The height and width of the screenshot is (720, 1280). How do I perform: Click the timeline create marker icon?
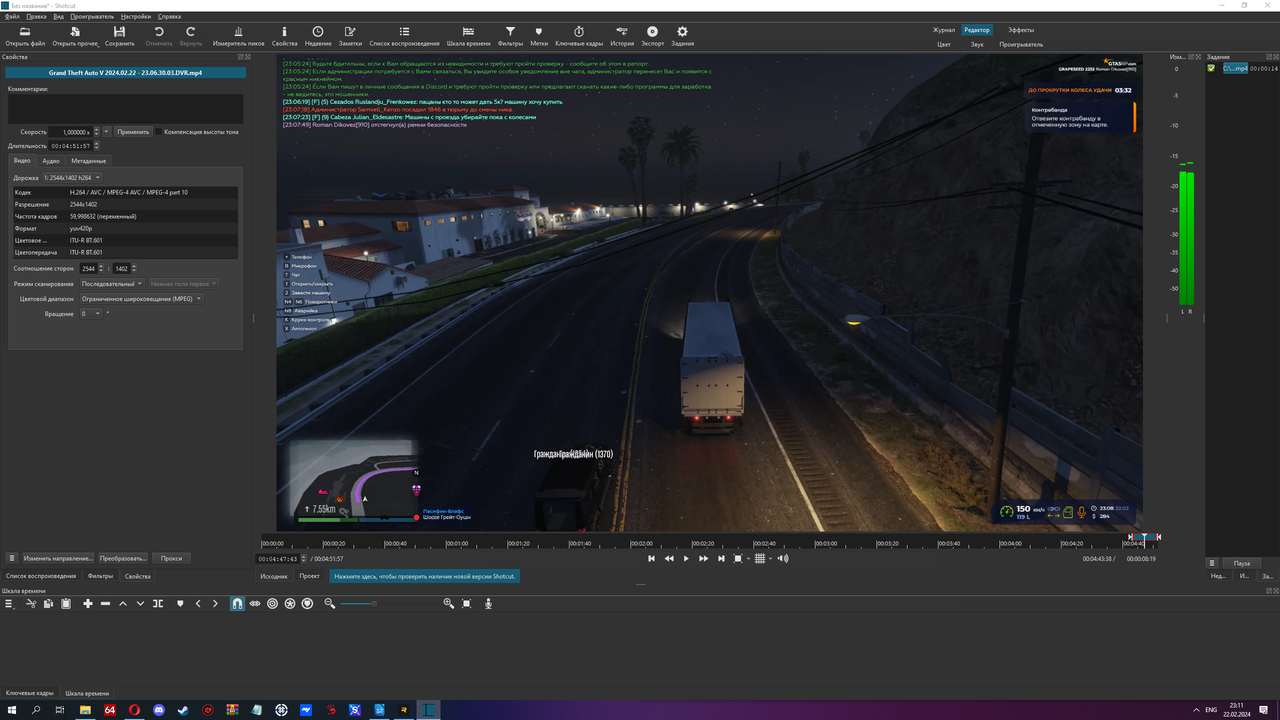180,604
